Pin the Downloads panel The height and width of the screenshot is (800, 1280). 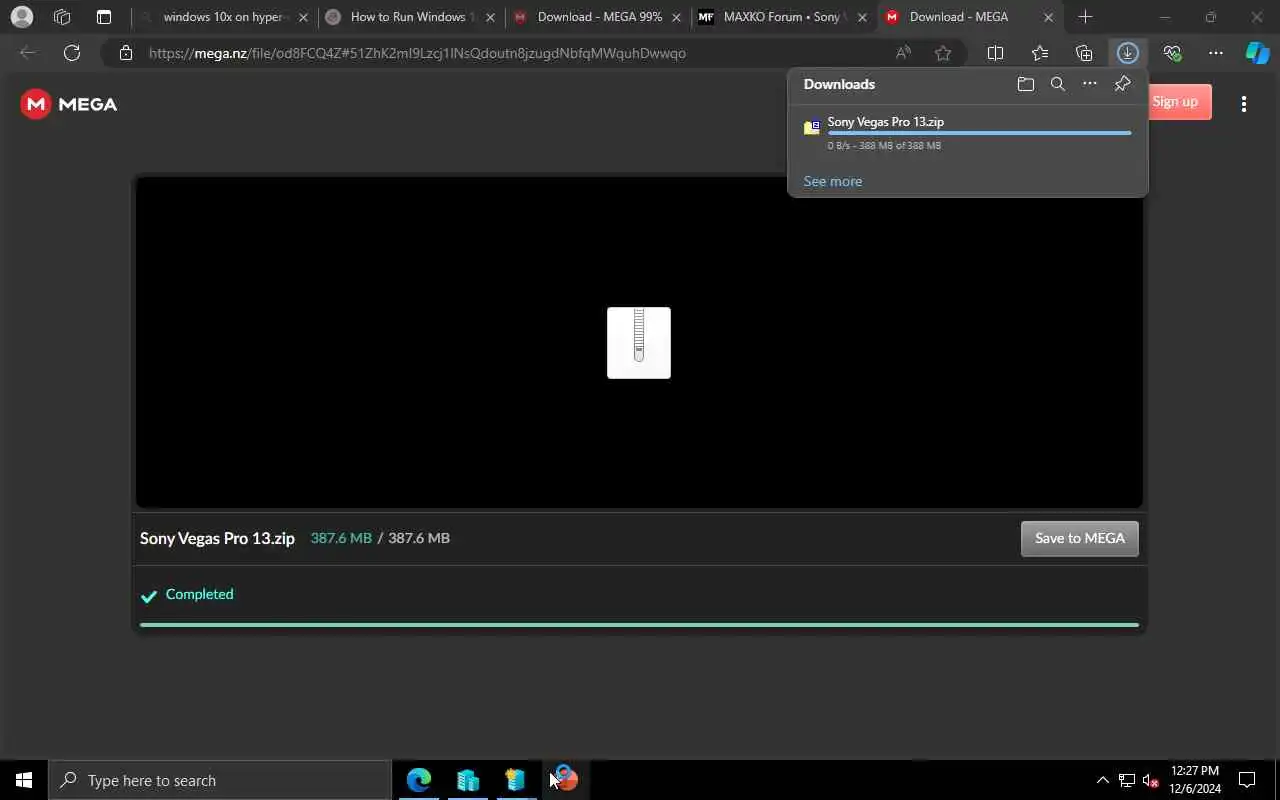click(x=1122, y=84)
